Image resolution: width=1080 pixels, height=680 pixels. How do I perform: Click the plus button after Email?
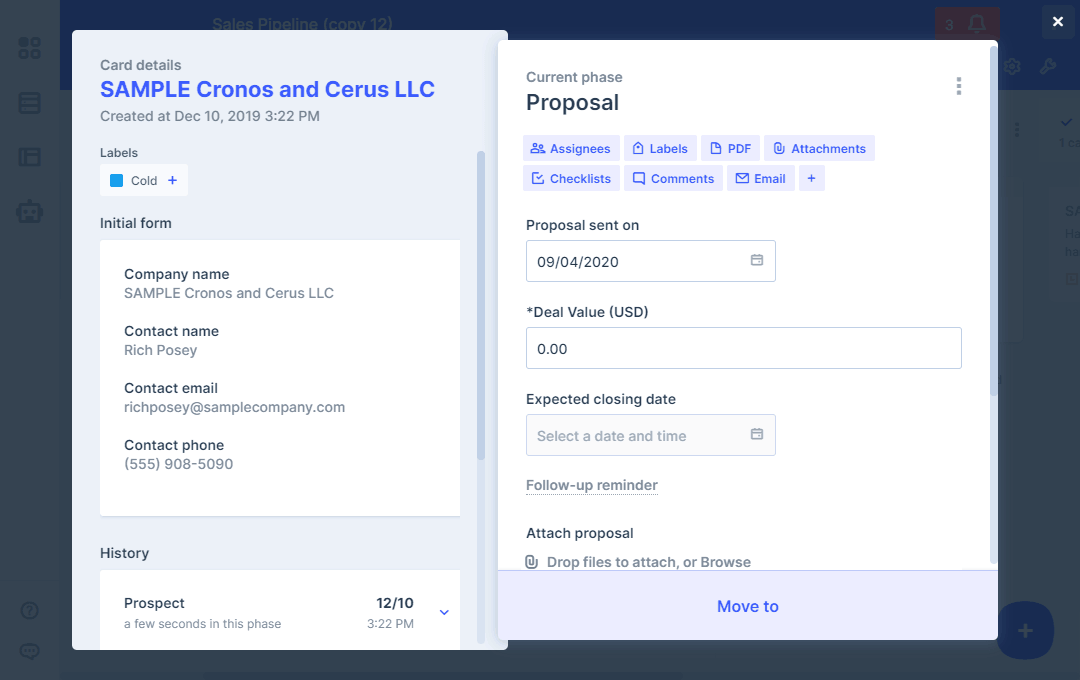pos(811,178)
